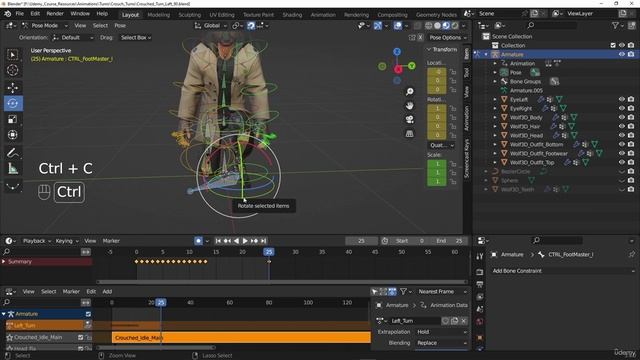
Task: Toggle auto keying record button
Action: tap(198, 241)
